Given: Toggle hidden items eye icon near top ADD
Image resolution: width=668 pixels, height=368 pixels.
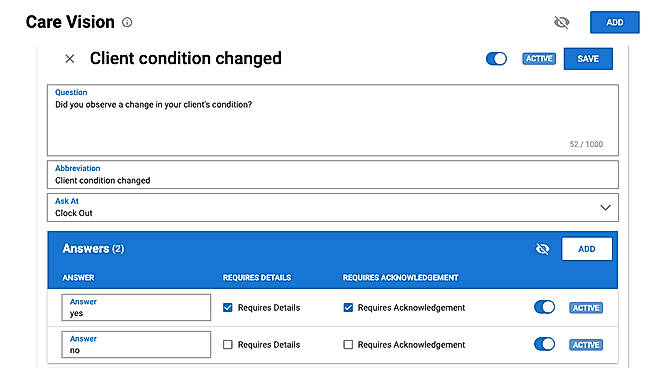Looking at the screenshot, I should (561, 22).
